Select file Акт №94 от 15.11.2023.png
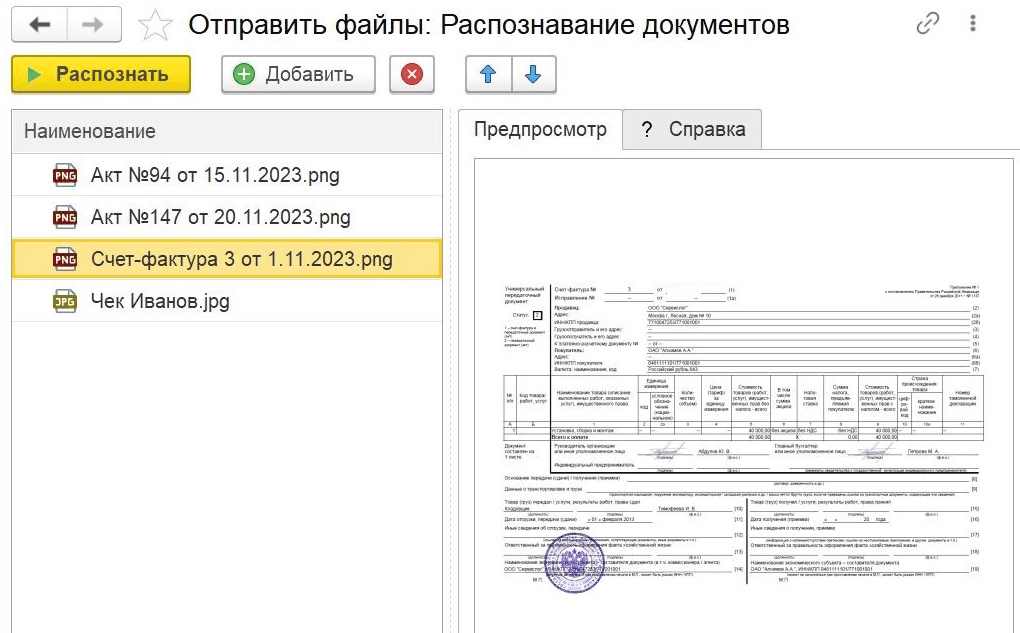This screenshot has height=633, width=1020. (226, 175)
